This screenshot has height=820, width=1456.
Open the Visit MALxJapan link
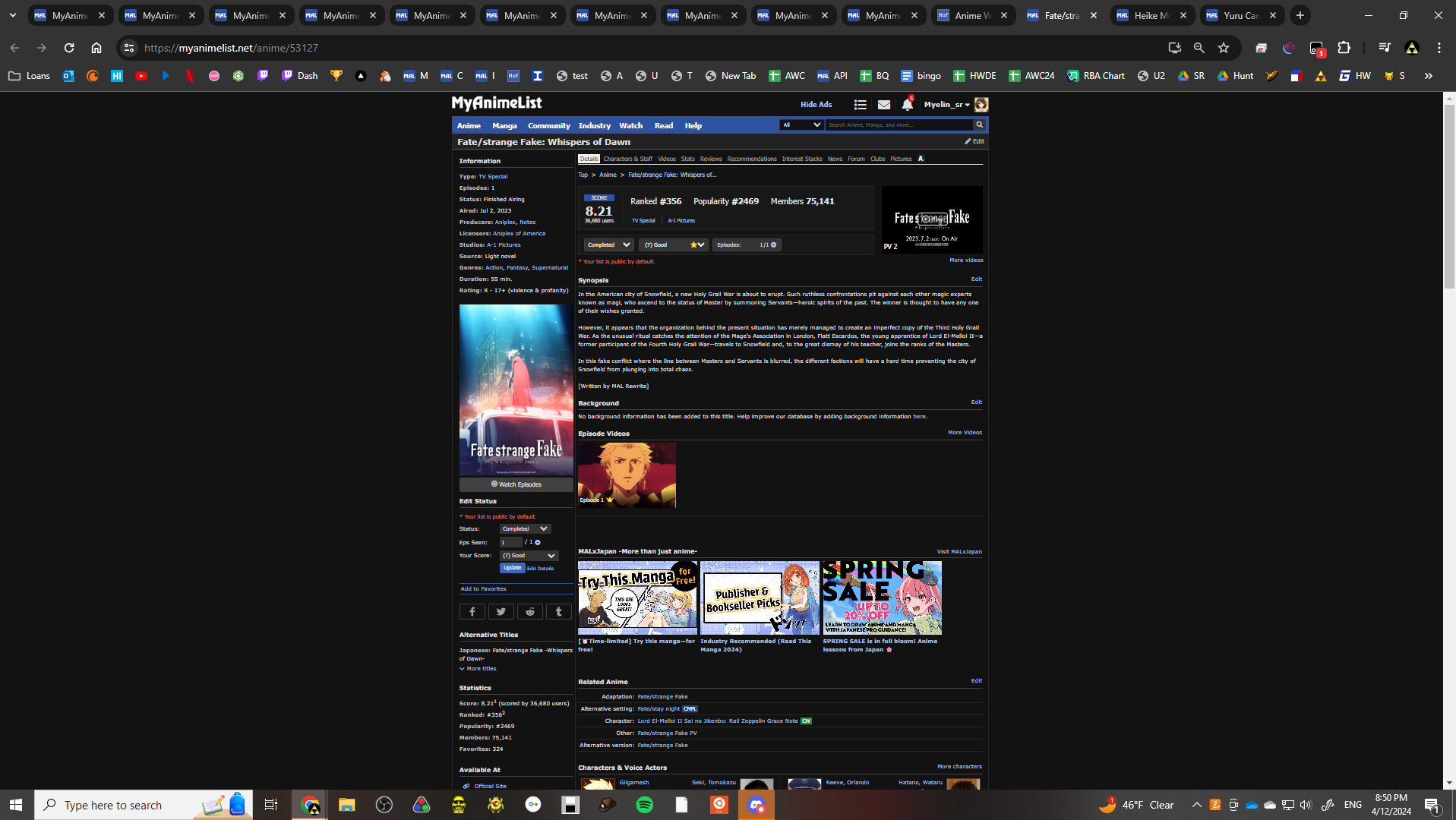[959, 552]
